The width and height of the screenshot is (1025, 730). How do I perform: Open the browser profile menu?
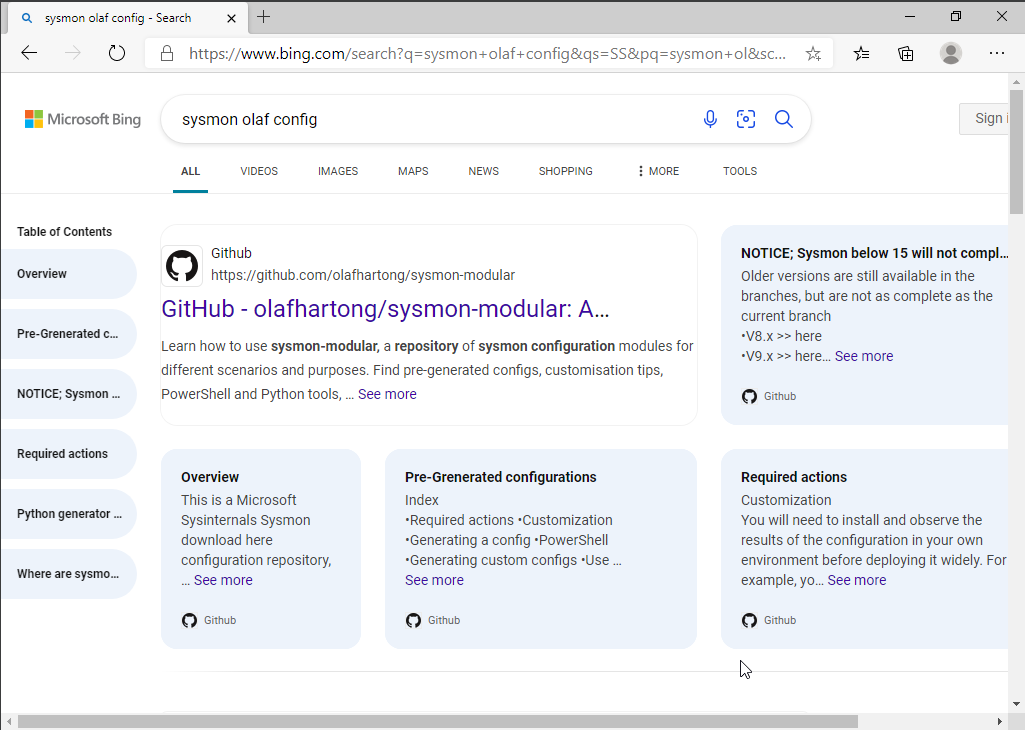pyautogui.click(x=950, y=53)
